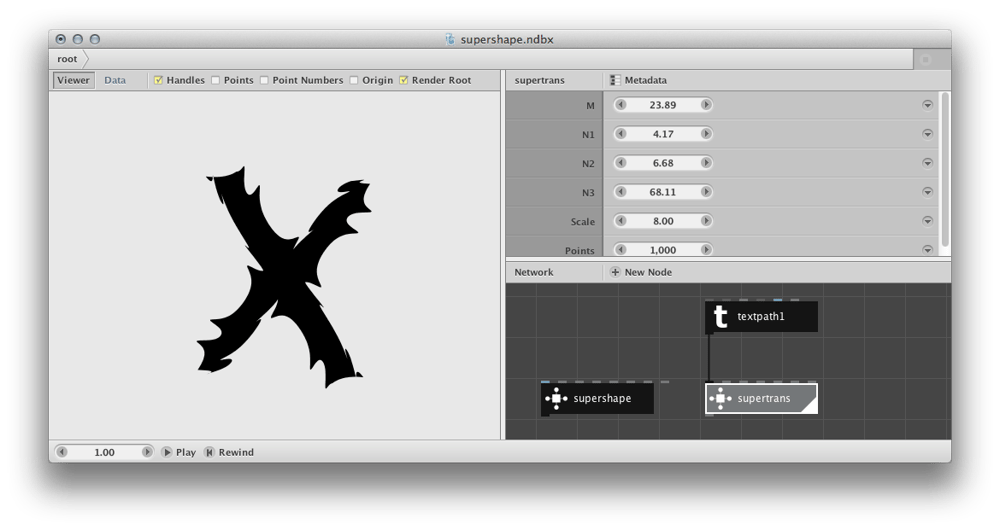Open the M parameter dropdown menu
1000x530 pixels.
[927, 105]
